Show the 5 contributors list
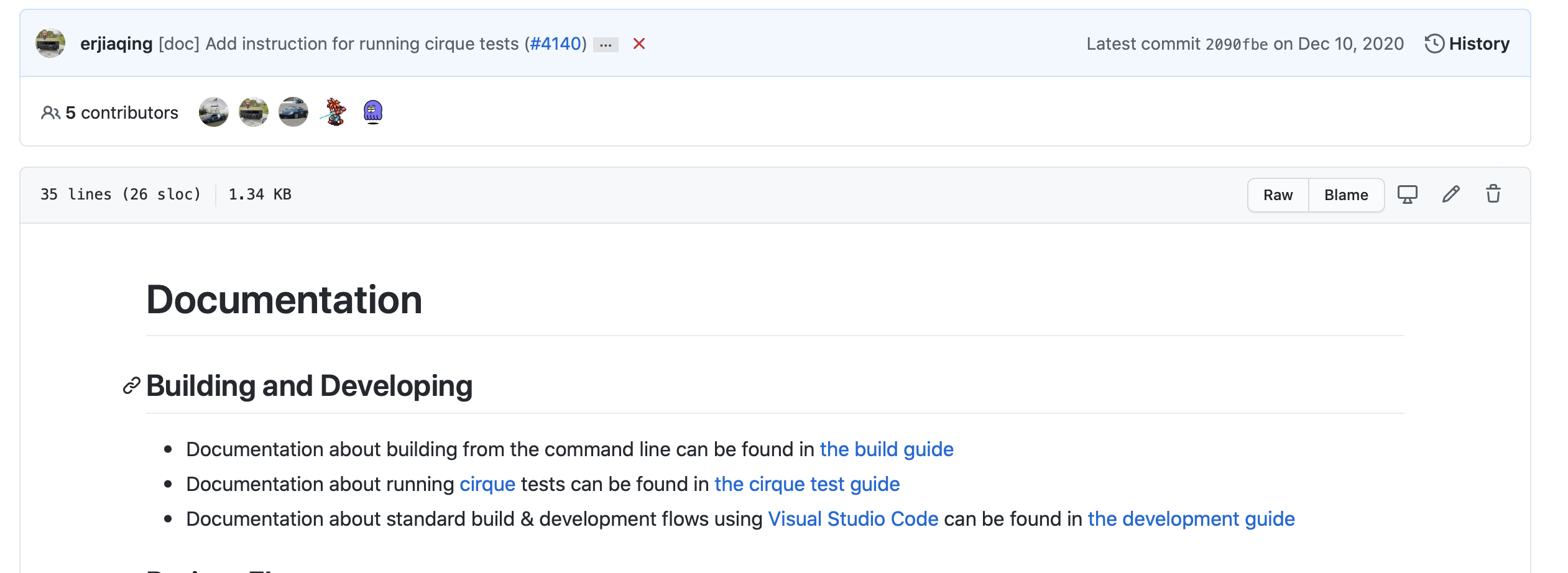1568x573 pixels. coord(110,112)
